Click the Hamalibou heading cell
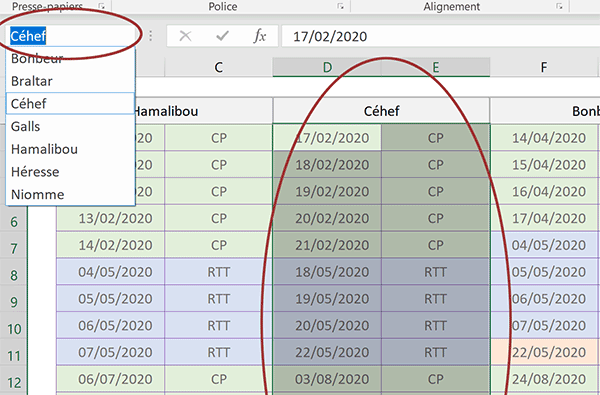The image size is (600, 395). [x=204, y=111]
